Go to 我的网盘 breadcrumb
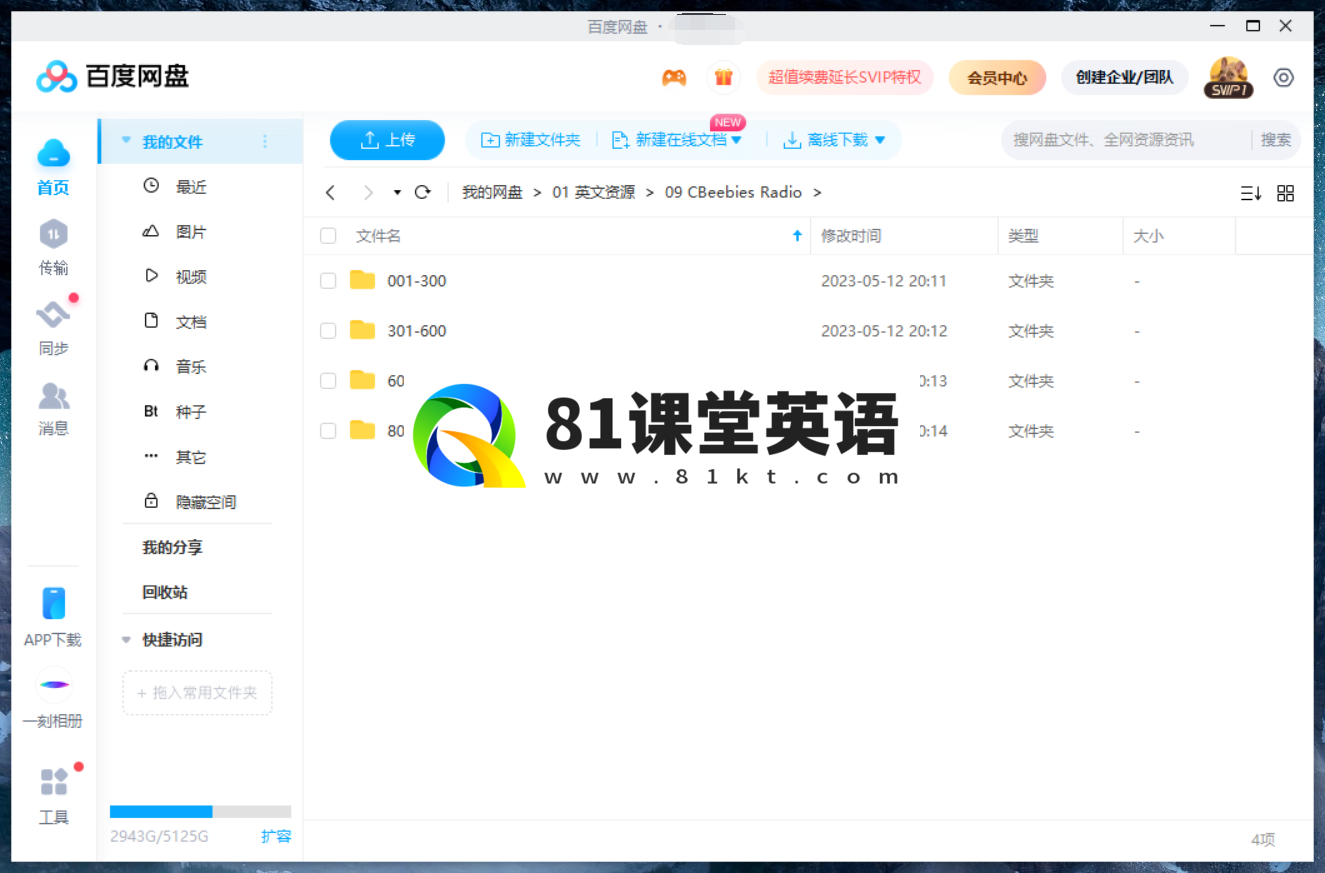 (x=492, y=192)
